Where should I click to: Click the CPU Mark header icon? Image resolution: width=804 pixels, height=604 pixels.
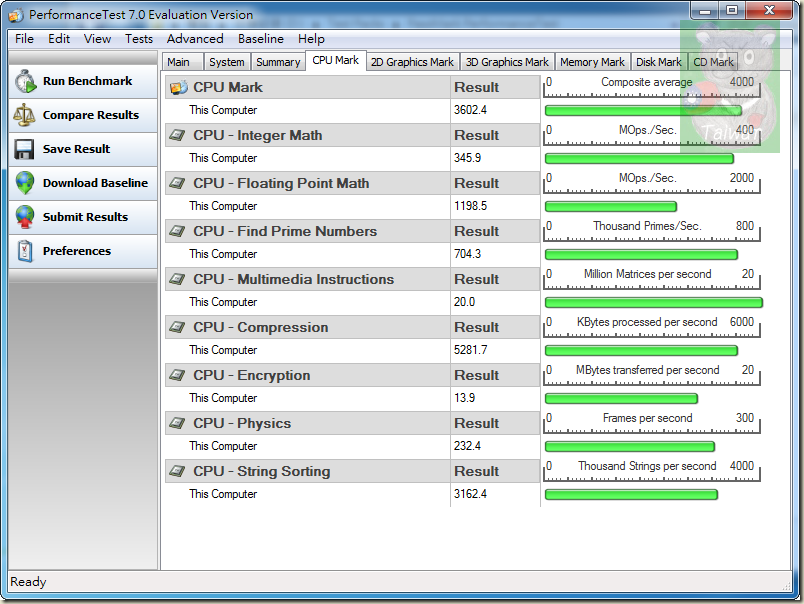[178, 88]
